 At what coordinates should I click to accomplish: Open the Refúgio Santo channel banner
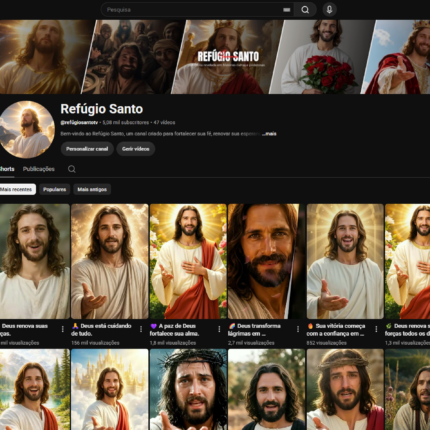tap(215, 57)
